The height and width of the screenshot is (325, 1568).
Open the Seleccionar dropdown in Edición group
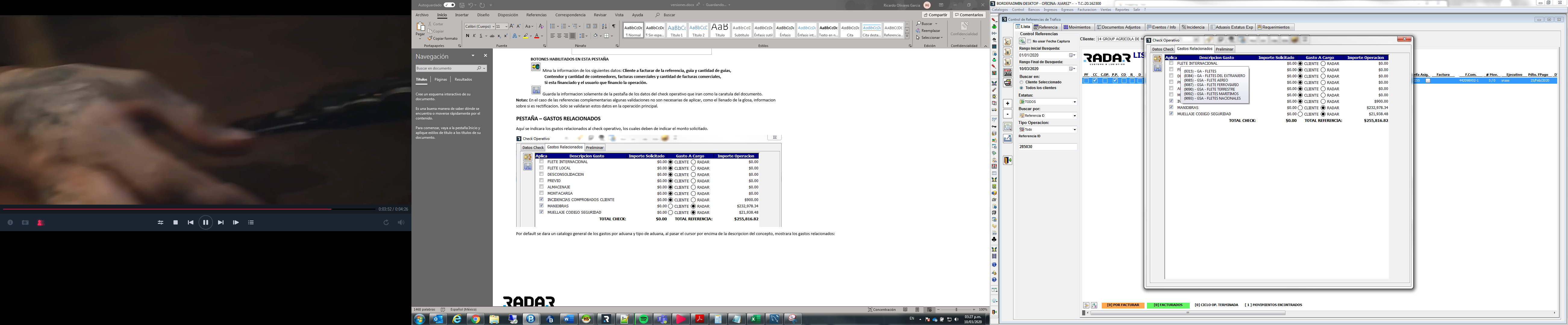point(929,37)
